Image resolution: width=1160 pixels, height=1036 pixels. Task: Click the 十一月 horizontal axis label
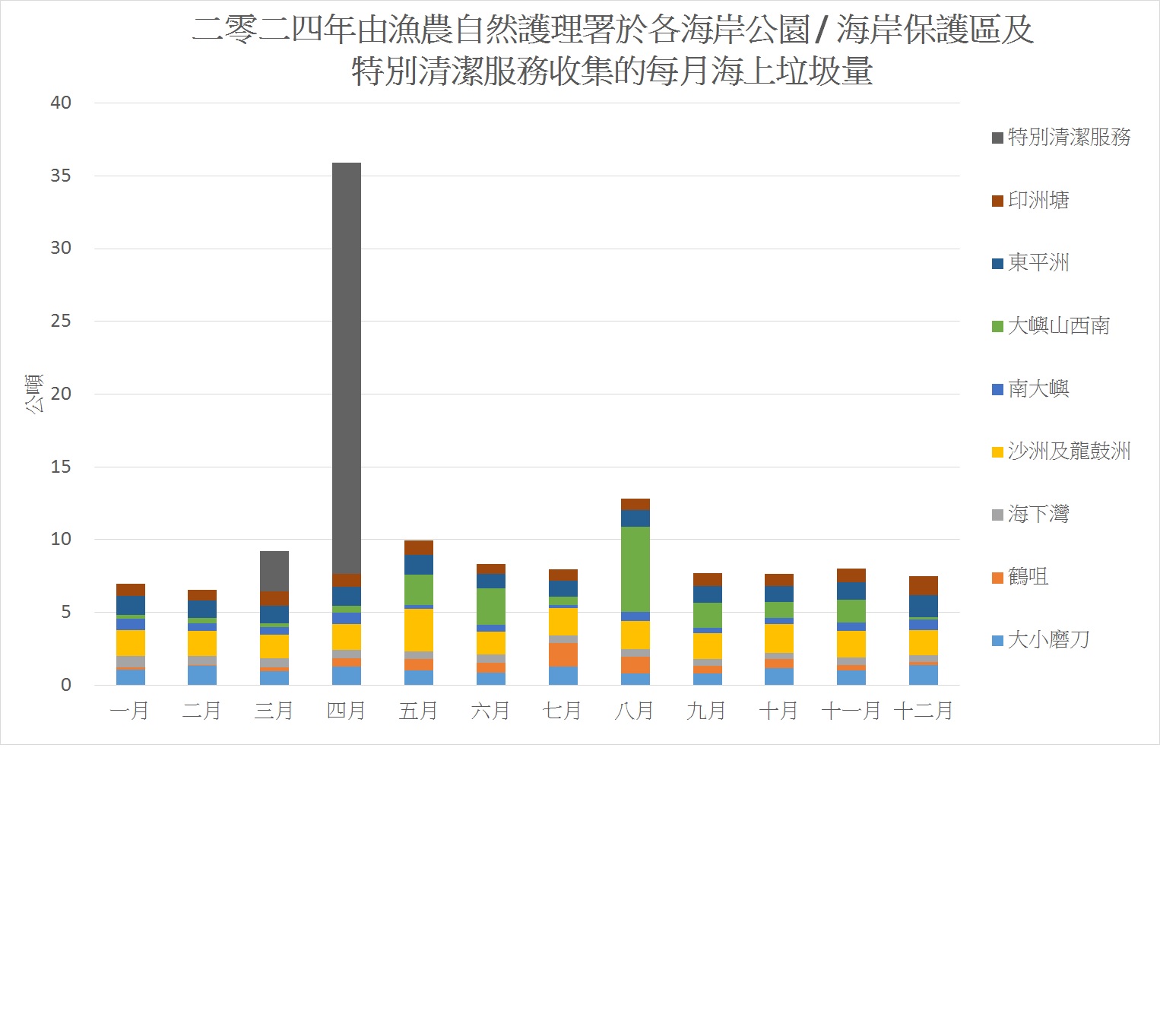851,711
